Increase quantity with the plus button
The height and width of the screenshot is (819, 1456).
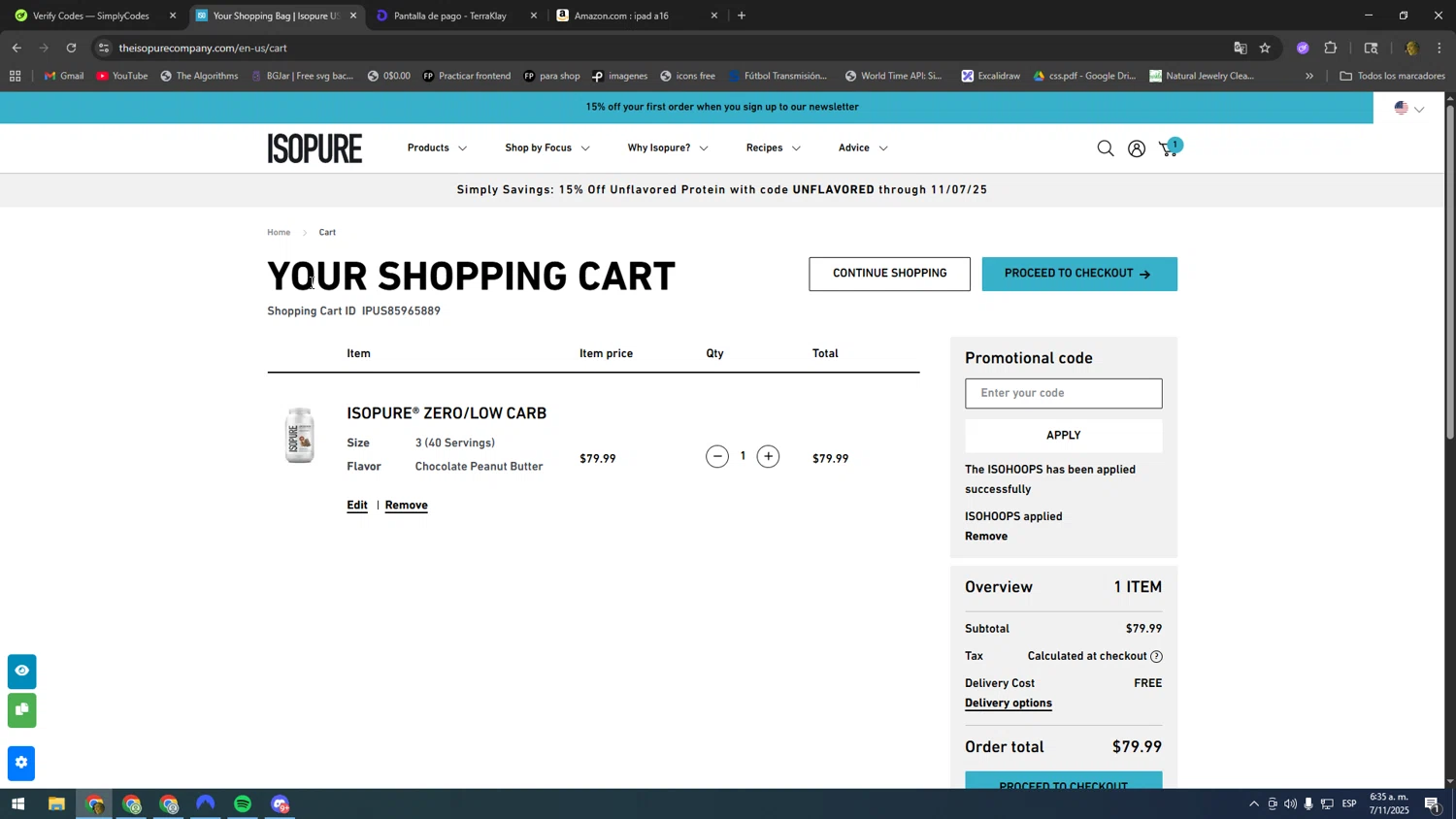[x=768, y=456]
